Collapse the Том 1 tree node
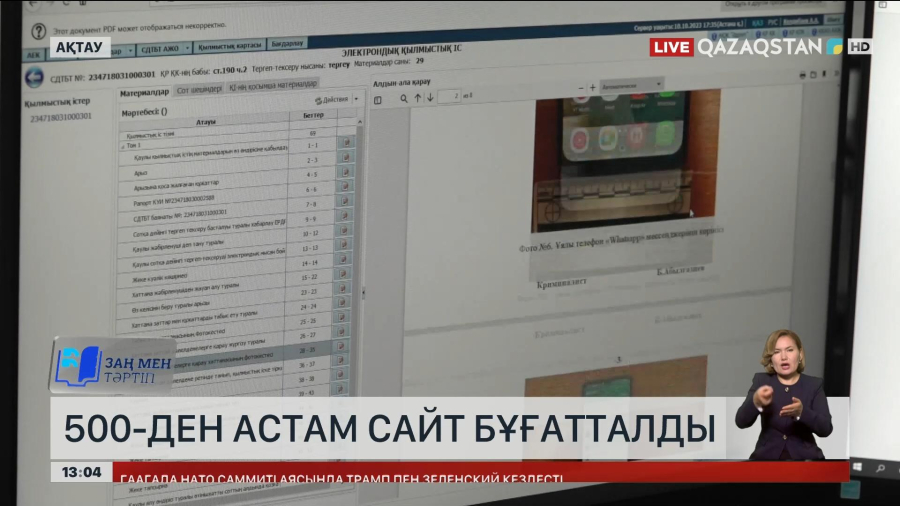 click(123, 146)
